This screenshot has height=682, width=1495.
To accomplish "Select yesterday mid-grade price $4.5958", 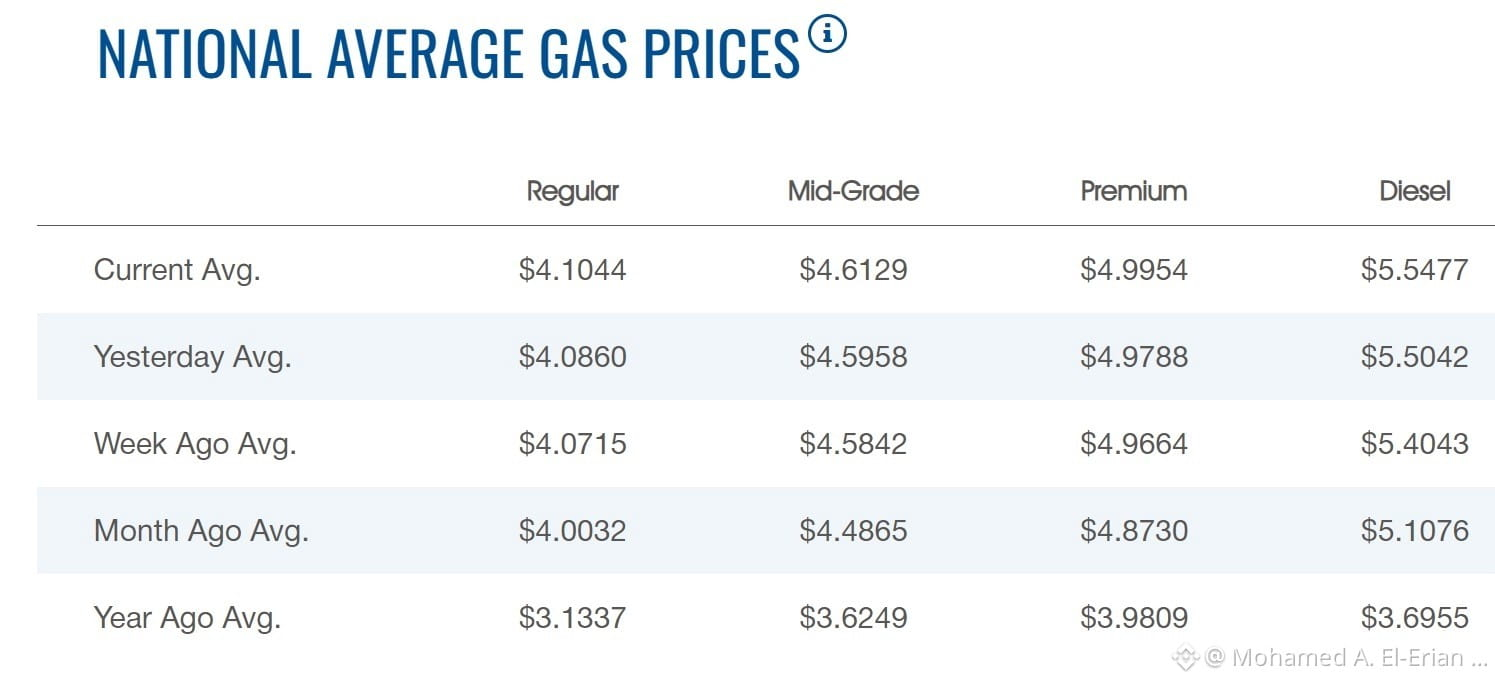I will pos(853,357).
